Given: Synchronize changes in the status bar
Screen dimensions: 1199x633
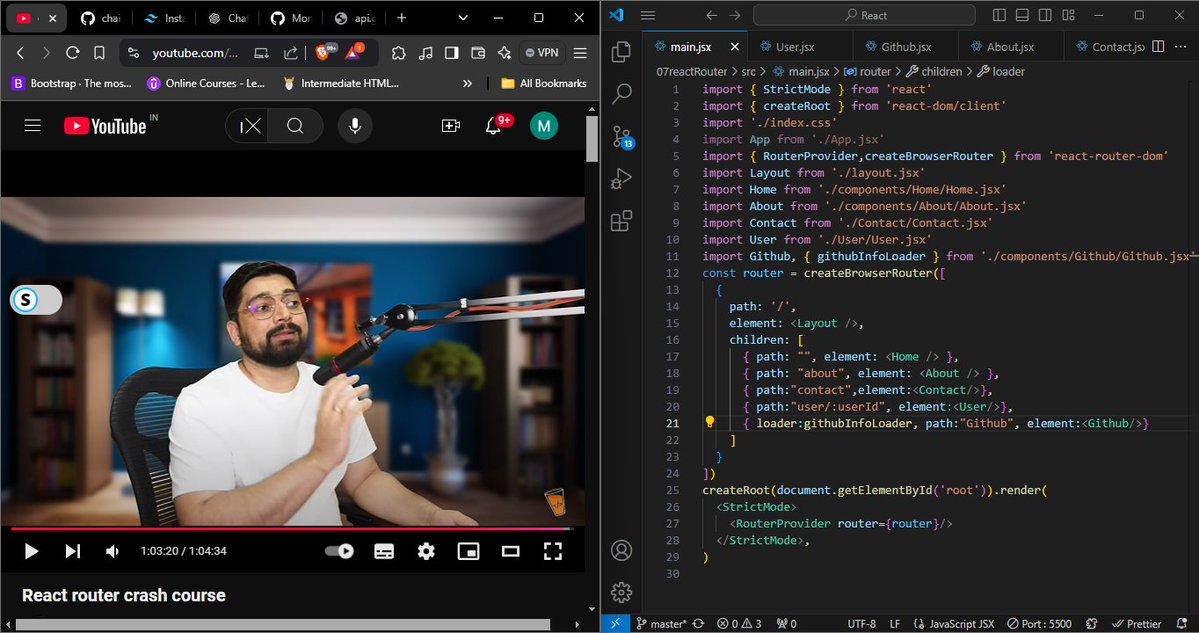Looking at the screenshot, I should [698, 624].
